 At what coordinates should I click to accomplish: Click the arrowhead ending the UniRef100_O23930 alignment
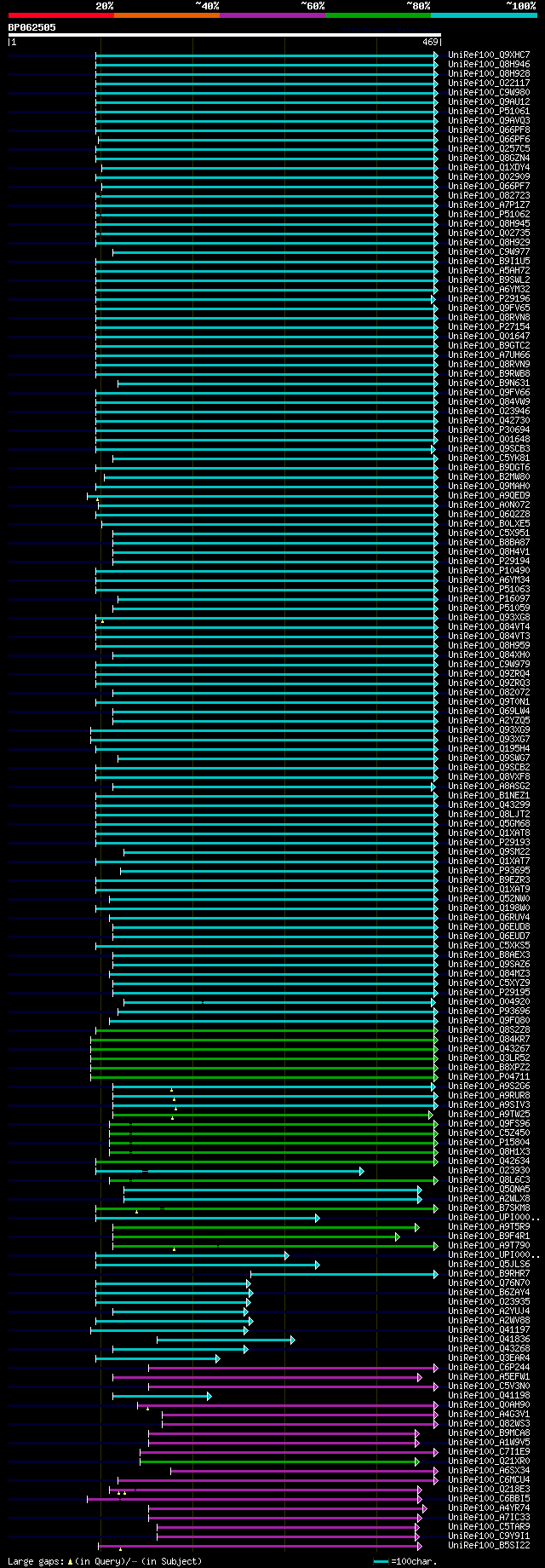(362, 1171)
